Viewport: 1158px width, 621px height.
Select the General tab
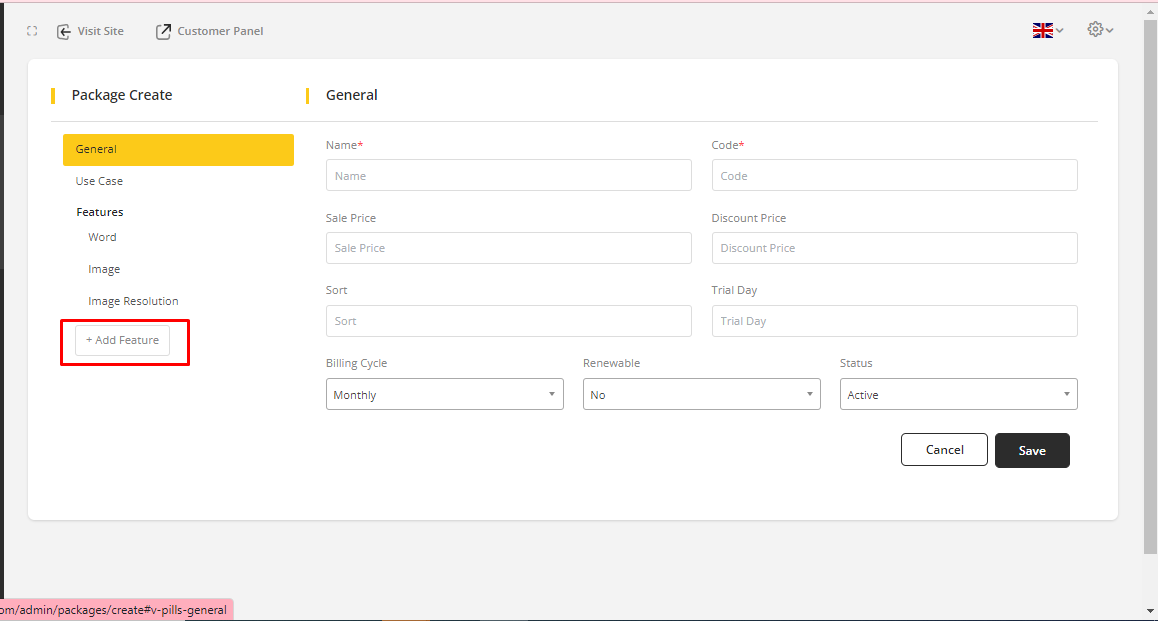pyautogui.click(x=178, y=149)
